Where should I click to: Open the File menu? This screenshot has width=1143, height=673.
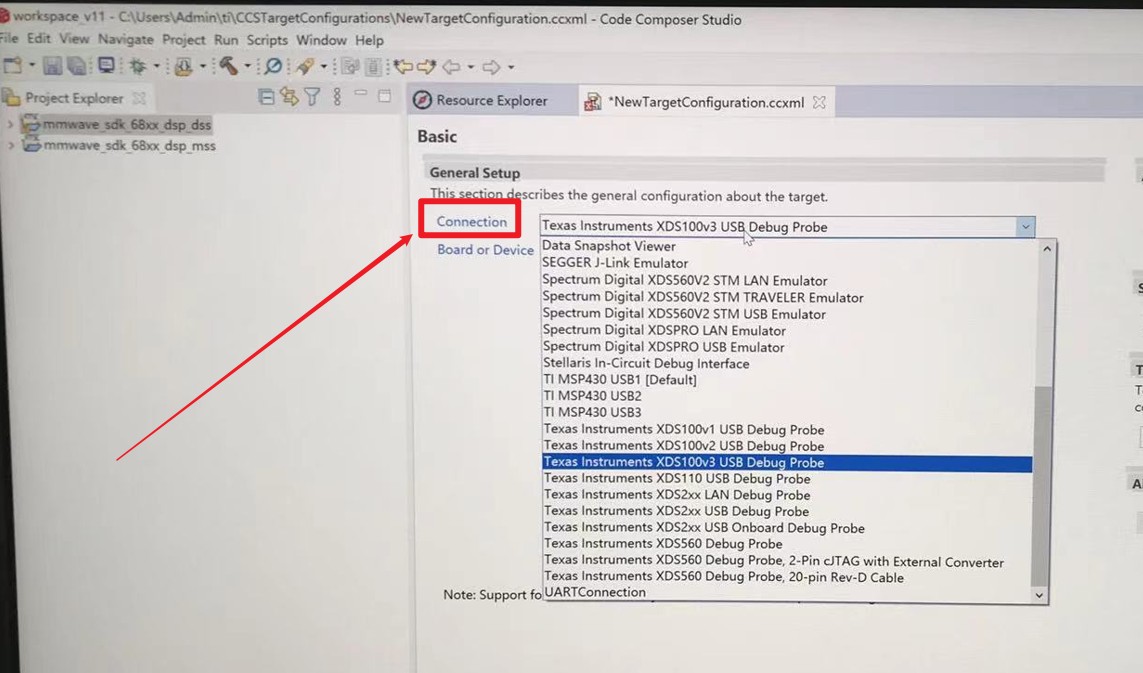click(9, 38)
